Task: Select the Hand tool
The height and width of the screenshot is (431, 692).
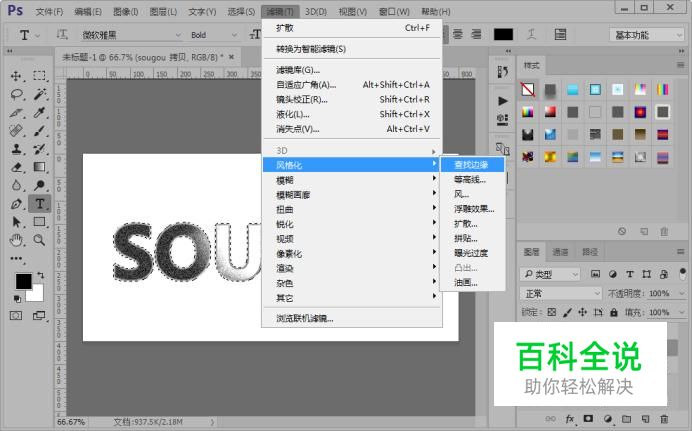Action: tap(16, 240)
